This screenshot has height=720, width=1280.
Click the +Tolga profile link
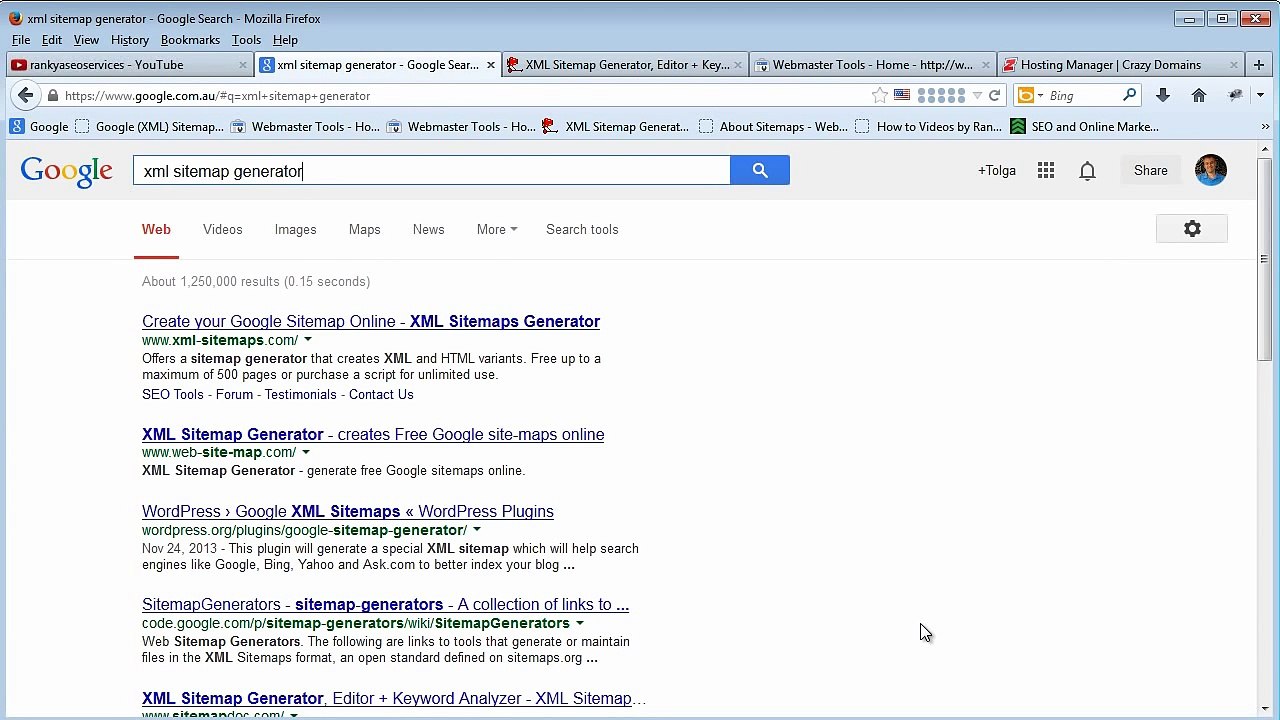996,171
